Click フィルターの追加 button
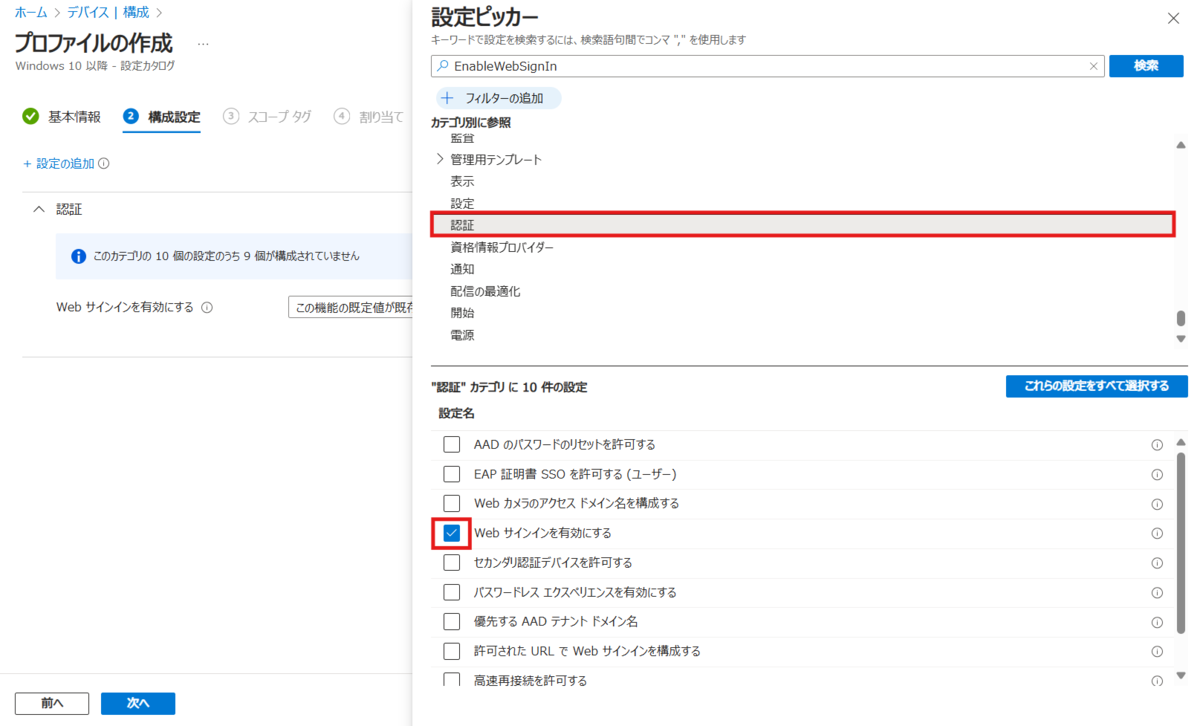 (x=499, y=99)
